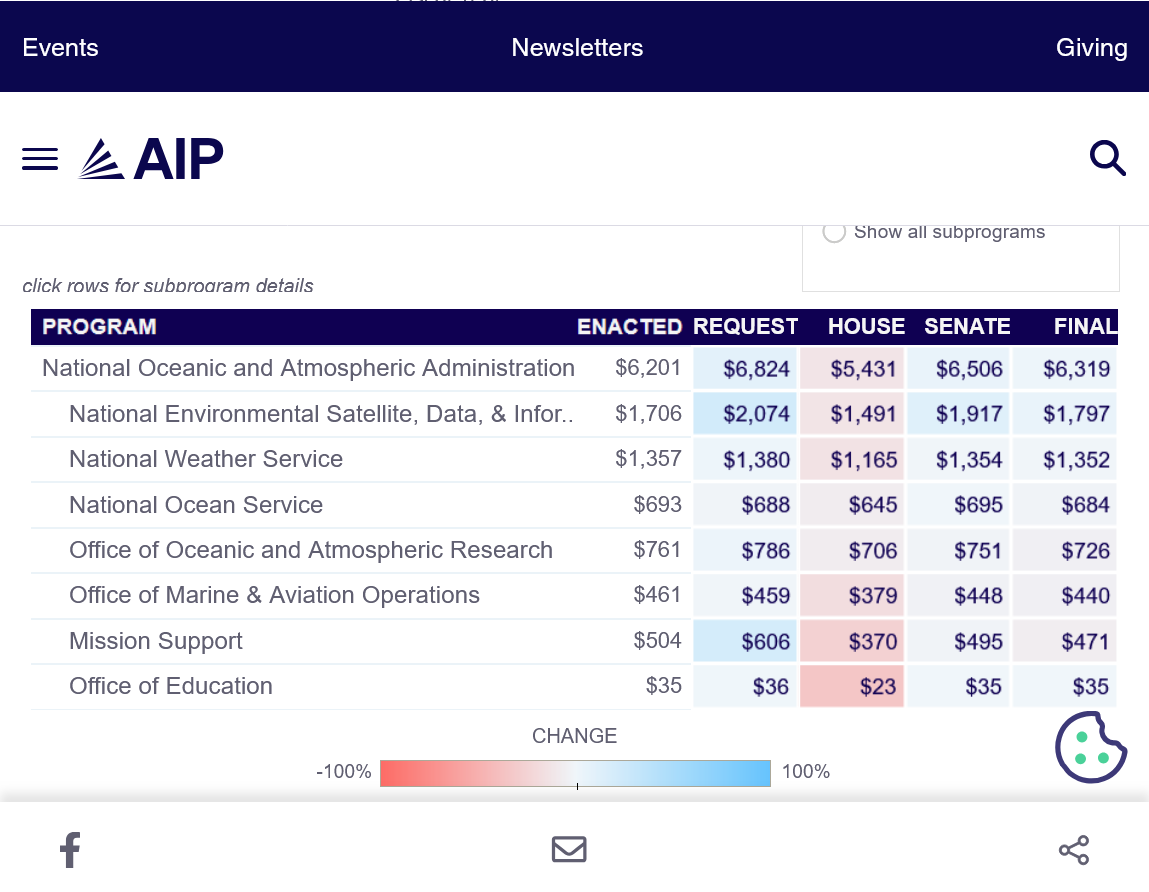This screenshot has height=892, width=1149.
Task: Open the Events menu item
Action: click(60, 48)
